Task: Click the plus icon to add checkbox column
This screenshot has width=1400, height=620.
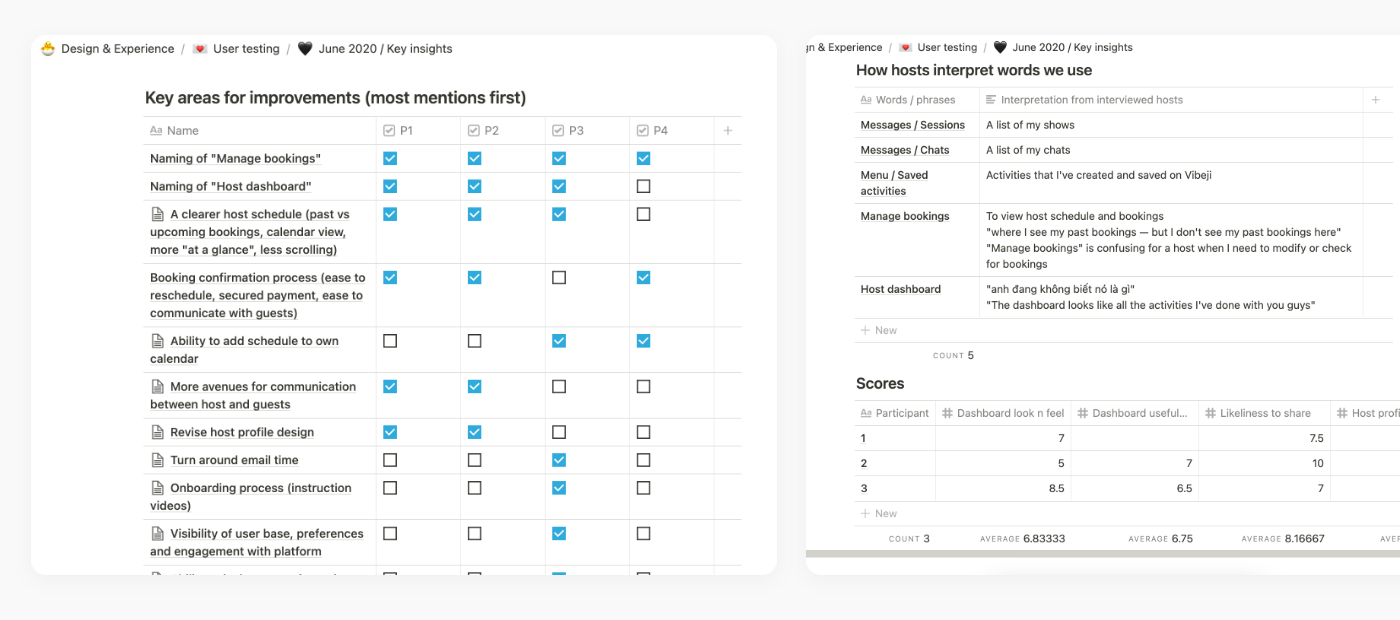Action: (727, 130)
